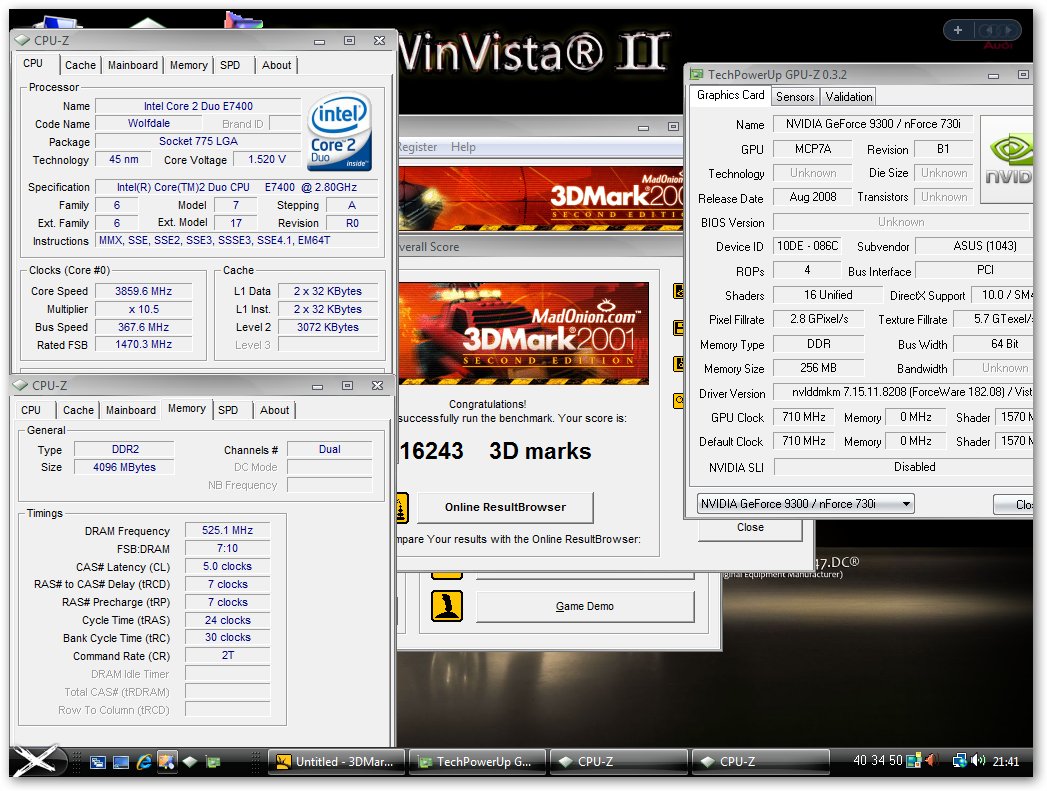Click Core Speed value '3859.6 MHz'
1047x791 pixels.
pos(144,291)
